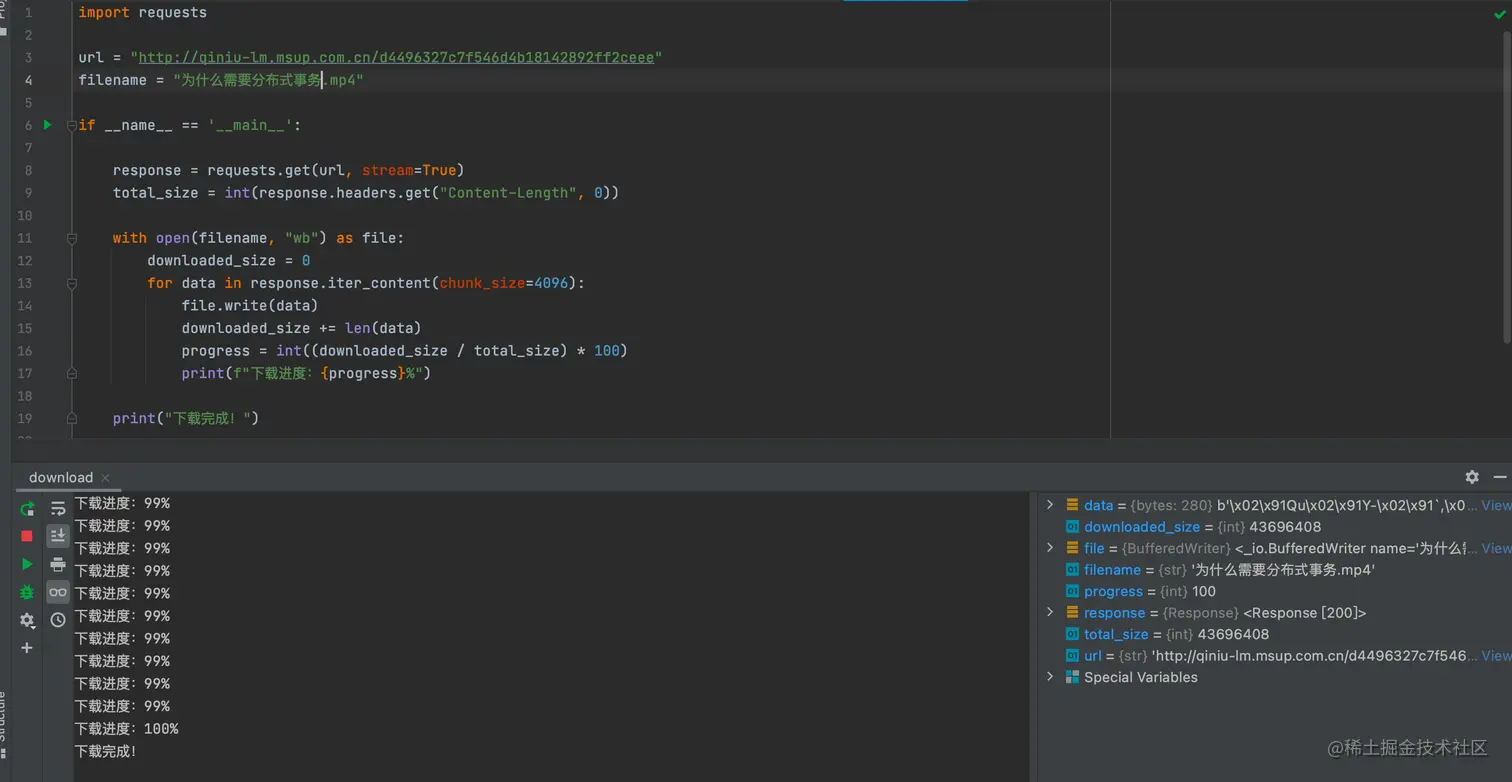The image size is (1512, 782).
Task: Stop the running process with red square
Action: pyautogui.click(x=27, y=536)
